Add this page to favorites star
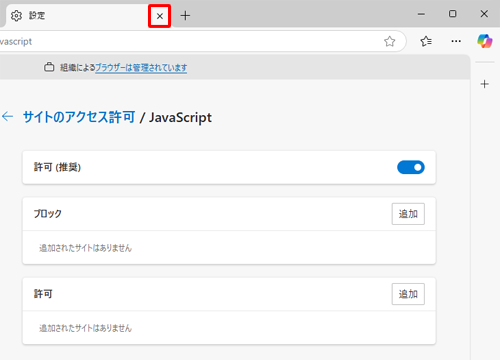 point(389,41)
